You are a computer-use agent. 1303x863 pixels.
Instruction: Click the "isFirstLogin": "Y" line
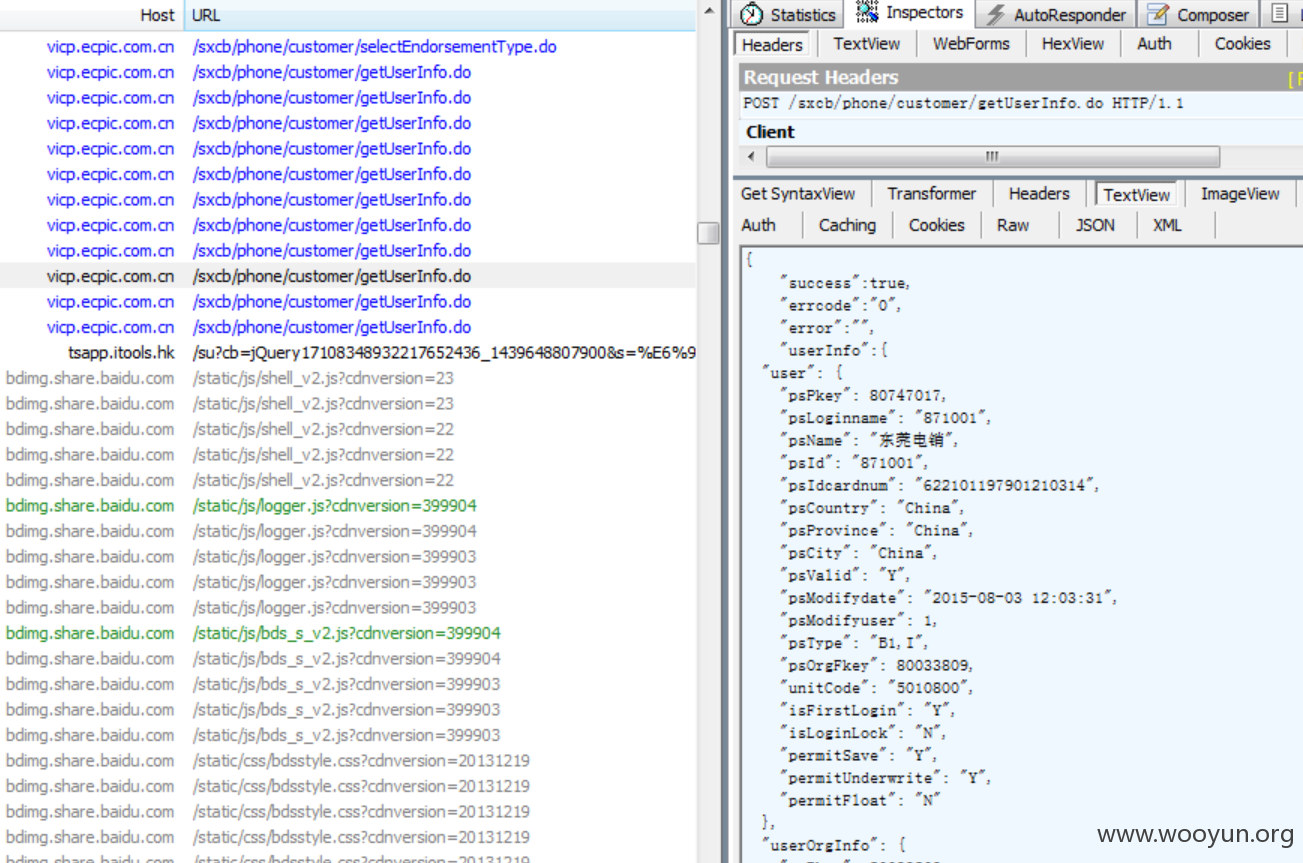tap(868, 710)
